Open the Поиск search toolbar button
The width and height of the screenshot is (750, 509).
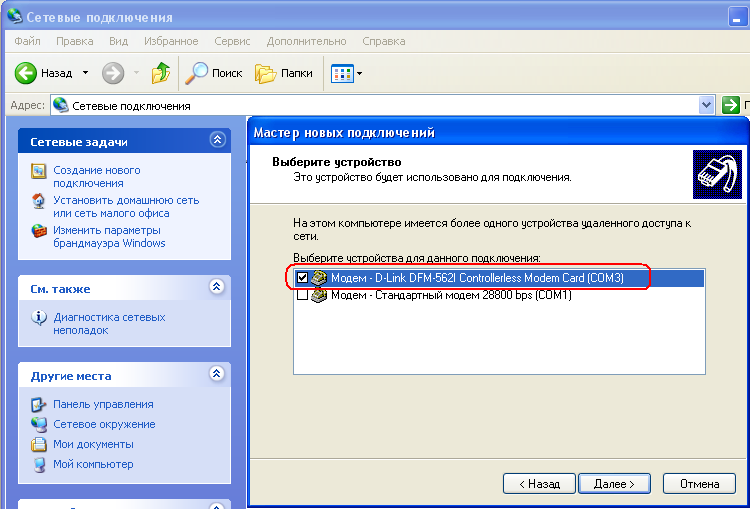(x=213, y=73)
